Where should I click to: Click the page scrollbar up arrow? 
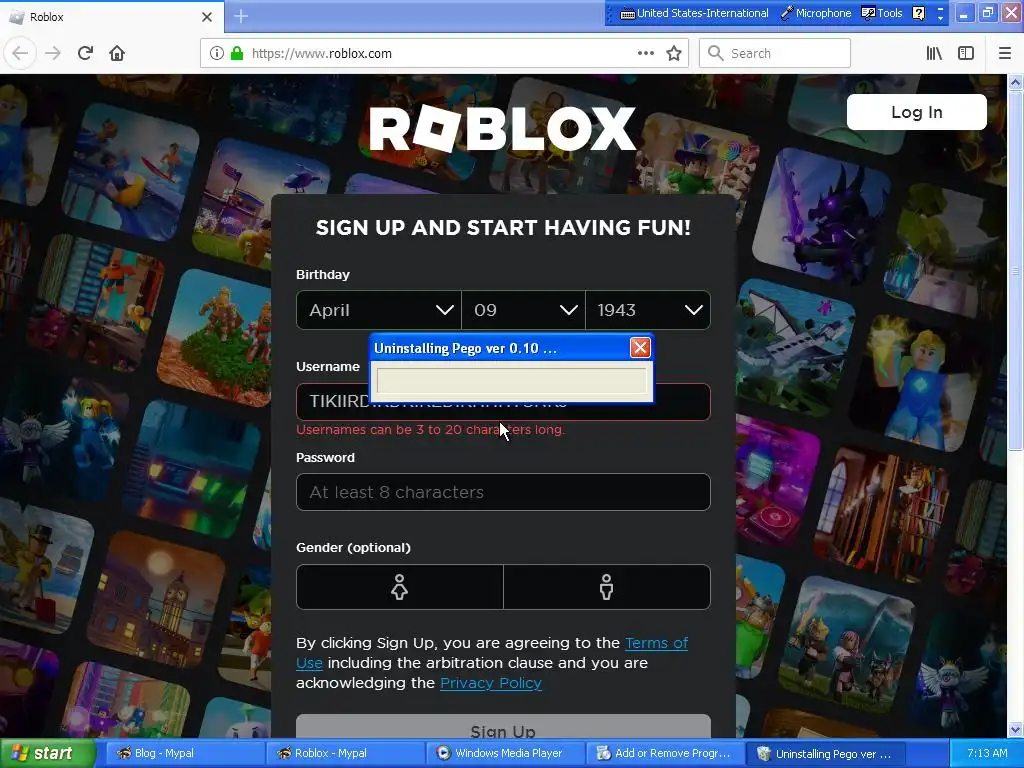click(x=1015, y=82)
